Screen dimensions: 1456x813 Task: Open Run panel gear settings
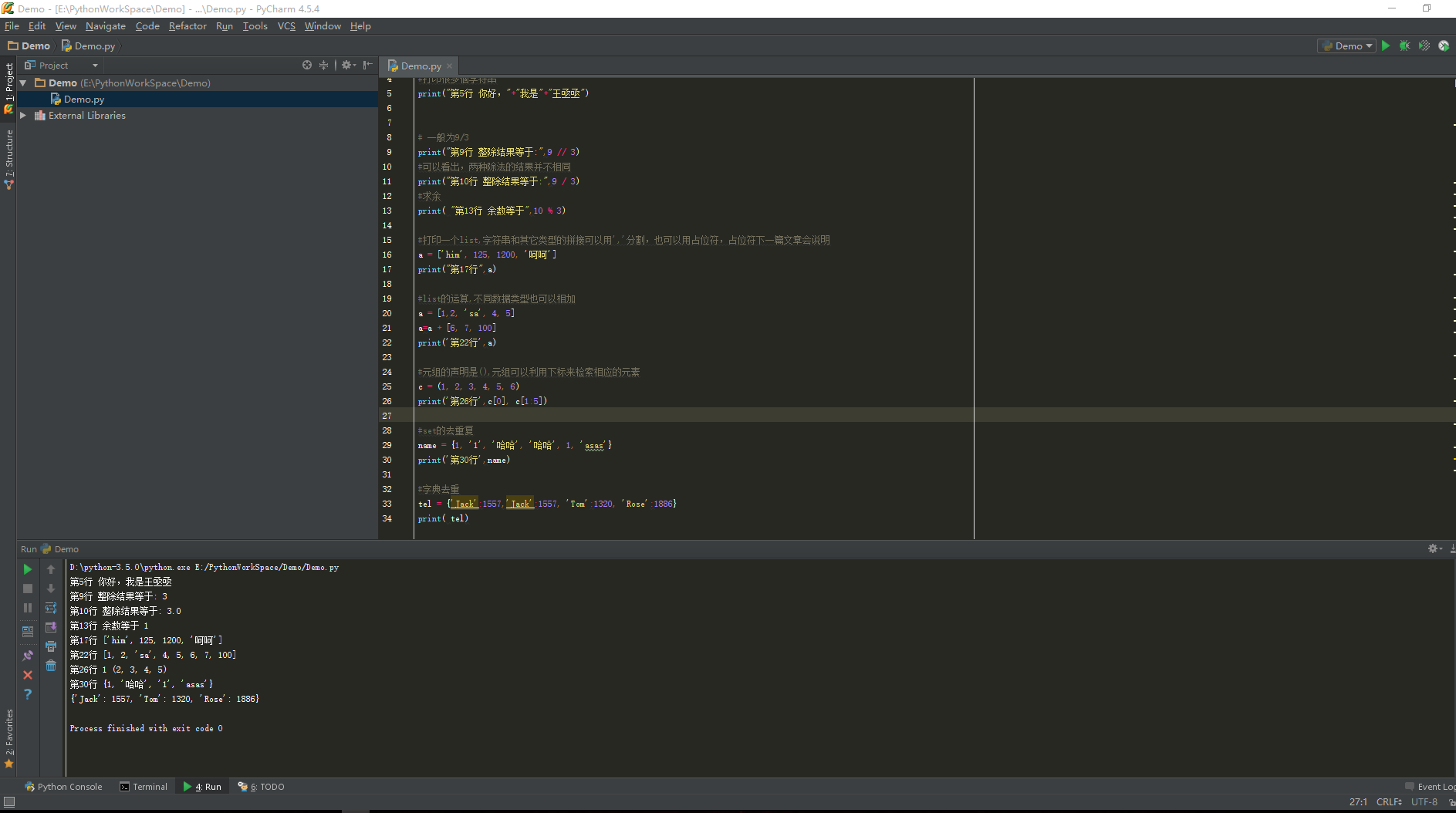[x=1434, y=548]
